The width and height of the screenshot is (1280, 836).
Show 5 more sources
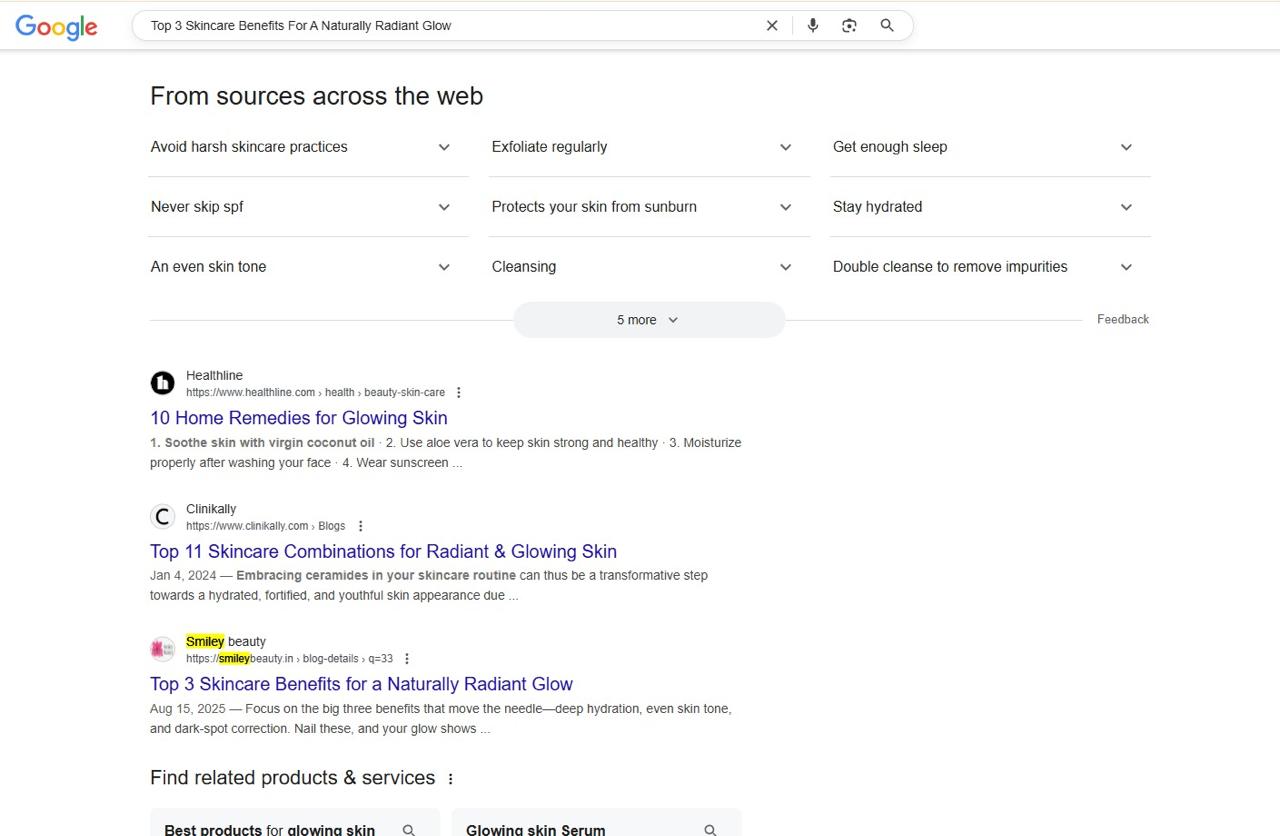click(x=649, y=320)
